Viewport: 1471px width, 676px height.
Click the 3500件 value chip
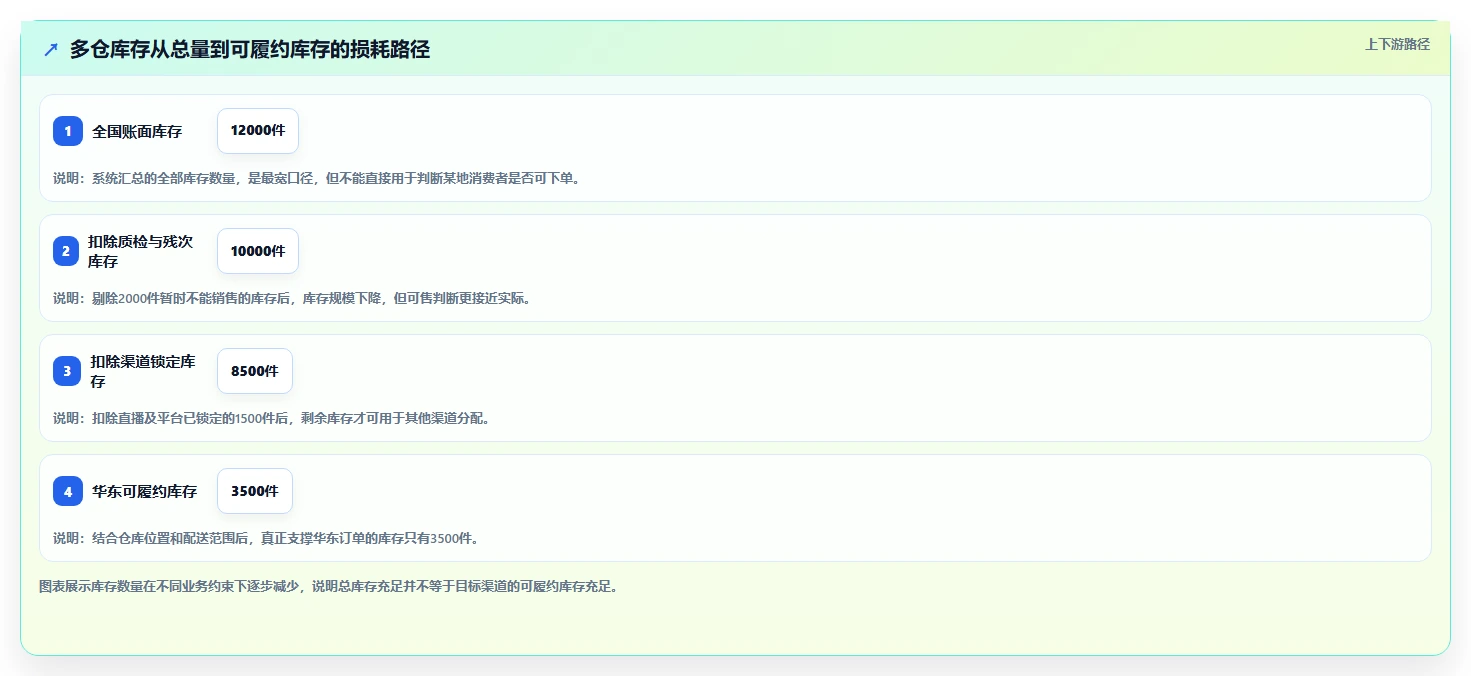coord(255,491)
